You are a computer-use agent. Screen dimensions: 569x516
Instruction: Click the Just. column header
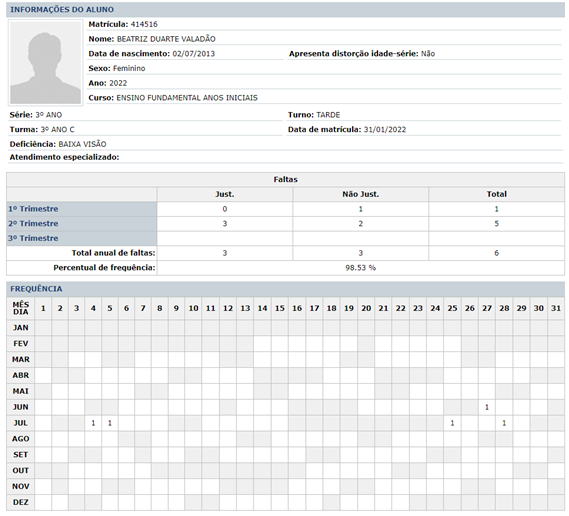(x=225, y=194)
